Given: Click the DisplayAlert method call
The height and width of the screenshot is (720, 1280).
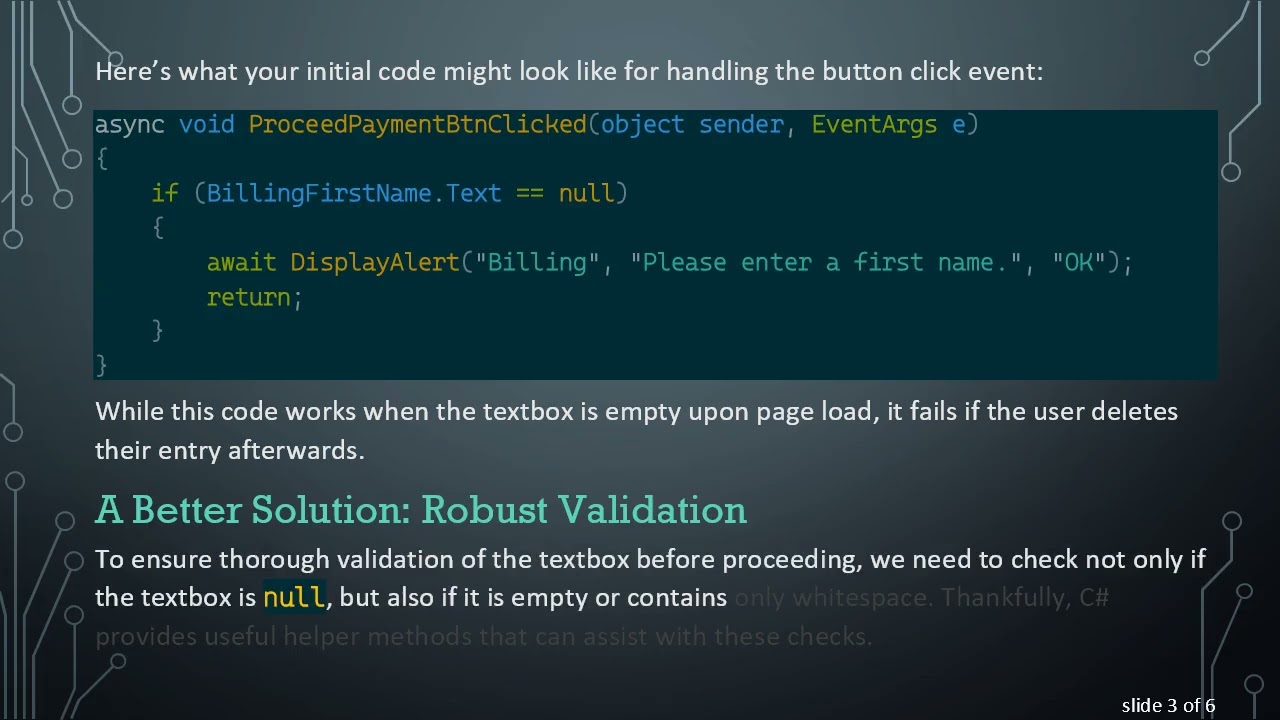Looking at the screenshot, I should (x=374, y=262).
